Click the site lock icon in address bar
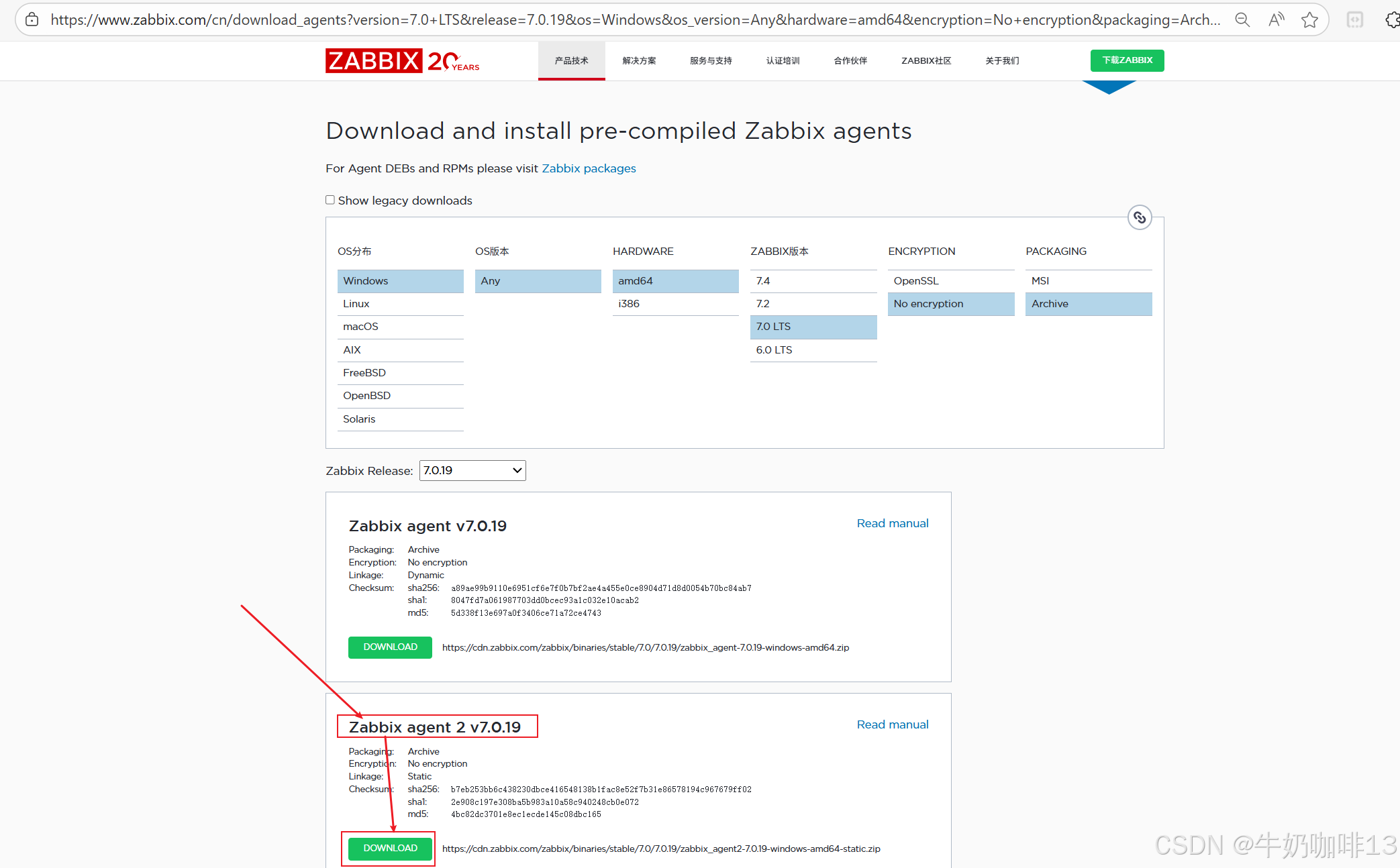Screen dimensions: 1400x868 pos(32,20)
